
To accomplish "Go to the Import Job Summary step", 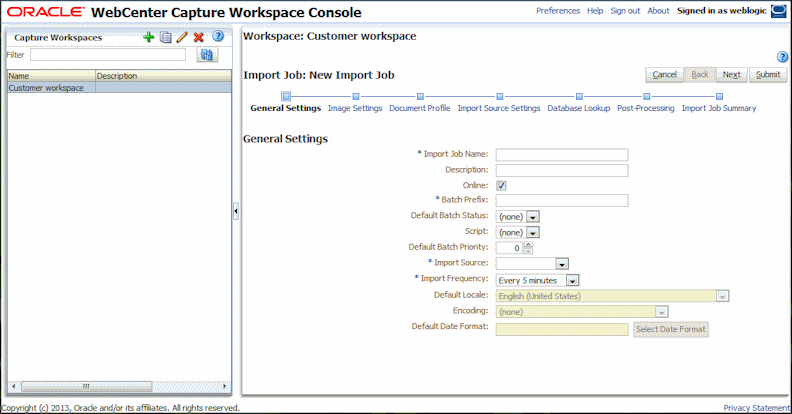I will [x=719, y=108].
